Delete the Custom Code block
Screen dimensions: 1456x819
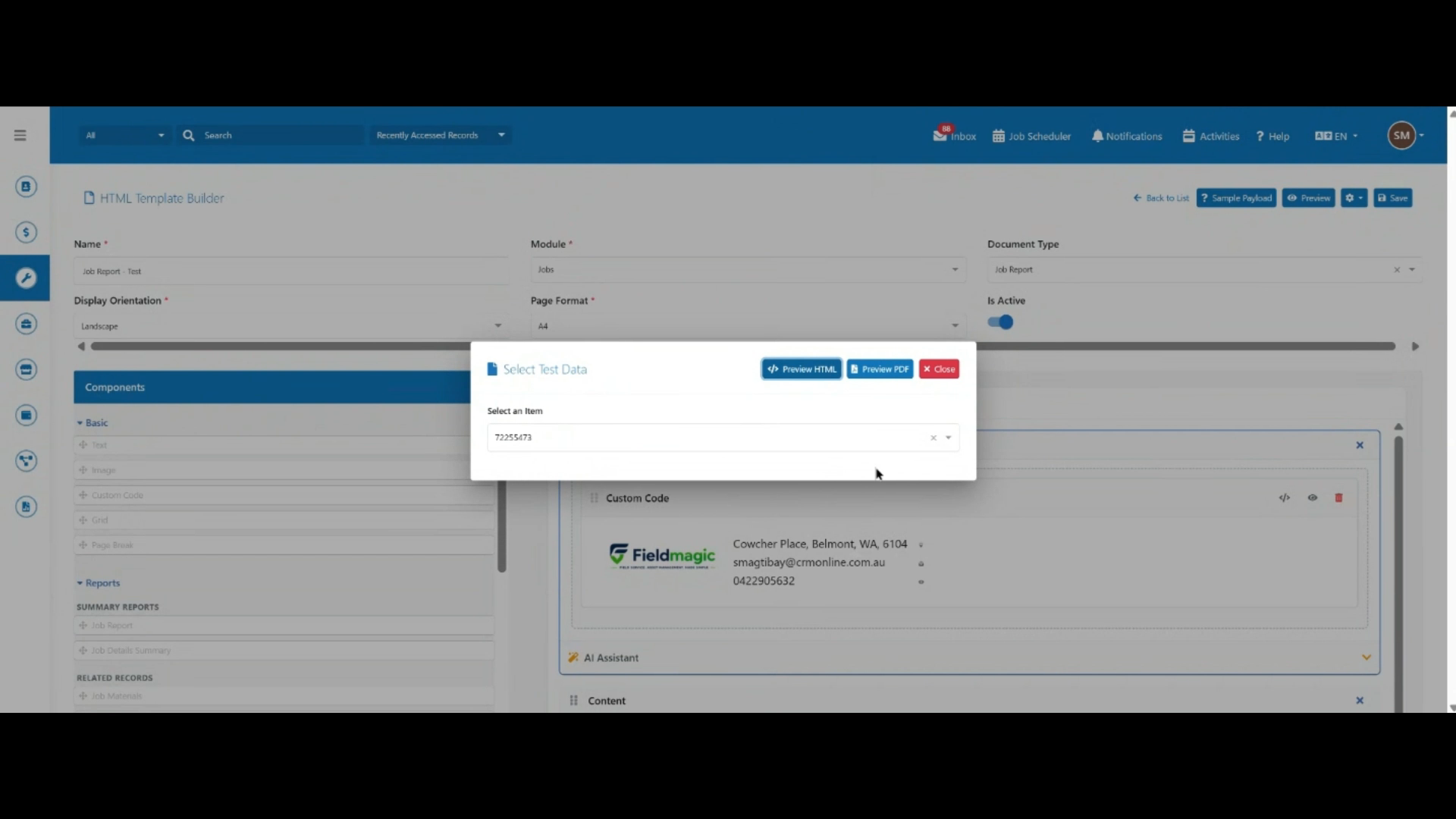click(1338, 498)
